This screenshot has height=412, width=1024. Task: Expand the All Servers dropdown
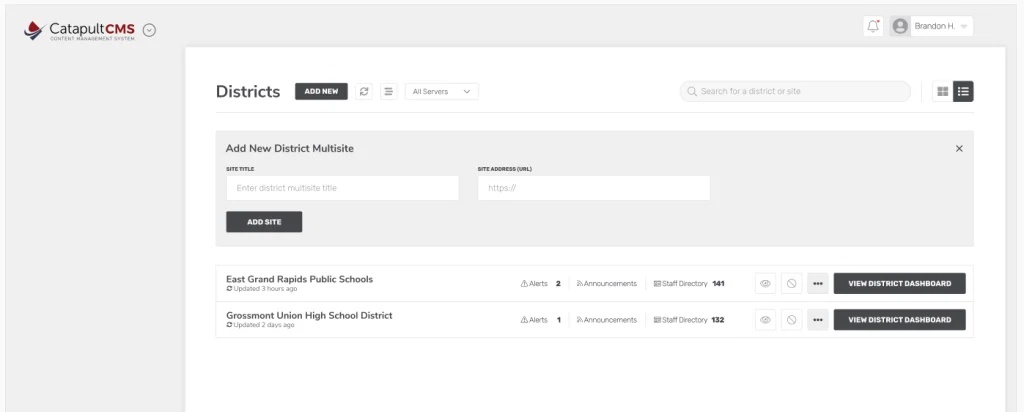pyautogui.click(x=441, y=91)
